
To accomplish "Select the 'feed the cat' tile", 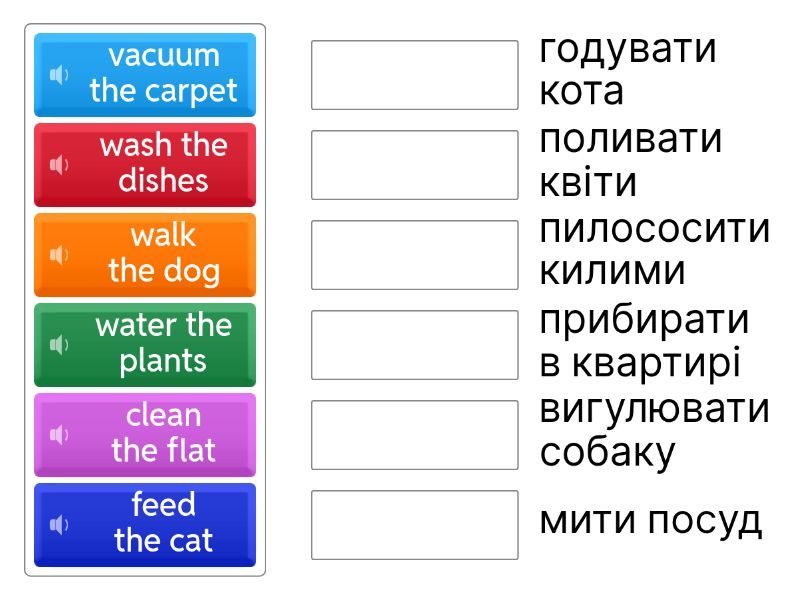I will [x=145, y=524].
